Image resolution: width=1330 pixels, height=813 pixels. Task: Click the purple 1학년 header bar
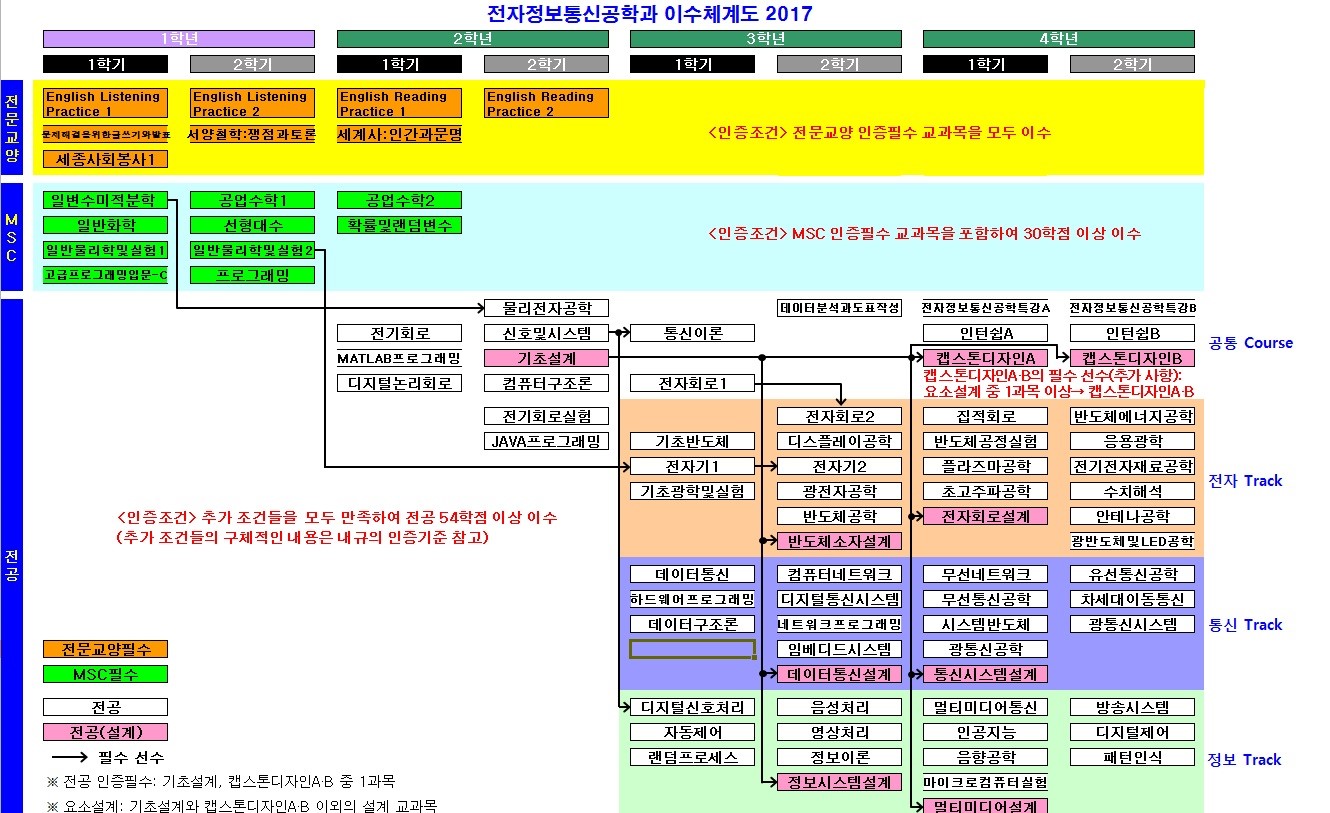[x=178, y=39]
